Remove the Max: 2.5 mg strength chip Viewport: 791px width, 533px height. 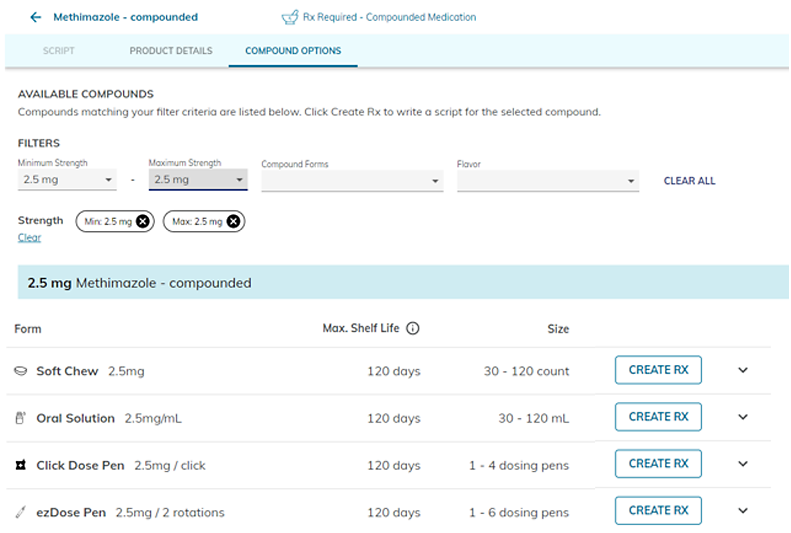click(x=234, y=221)
